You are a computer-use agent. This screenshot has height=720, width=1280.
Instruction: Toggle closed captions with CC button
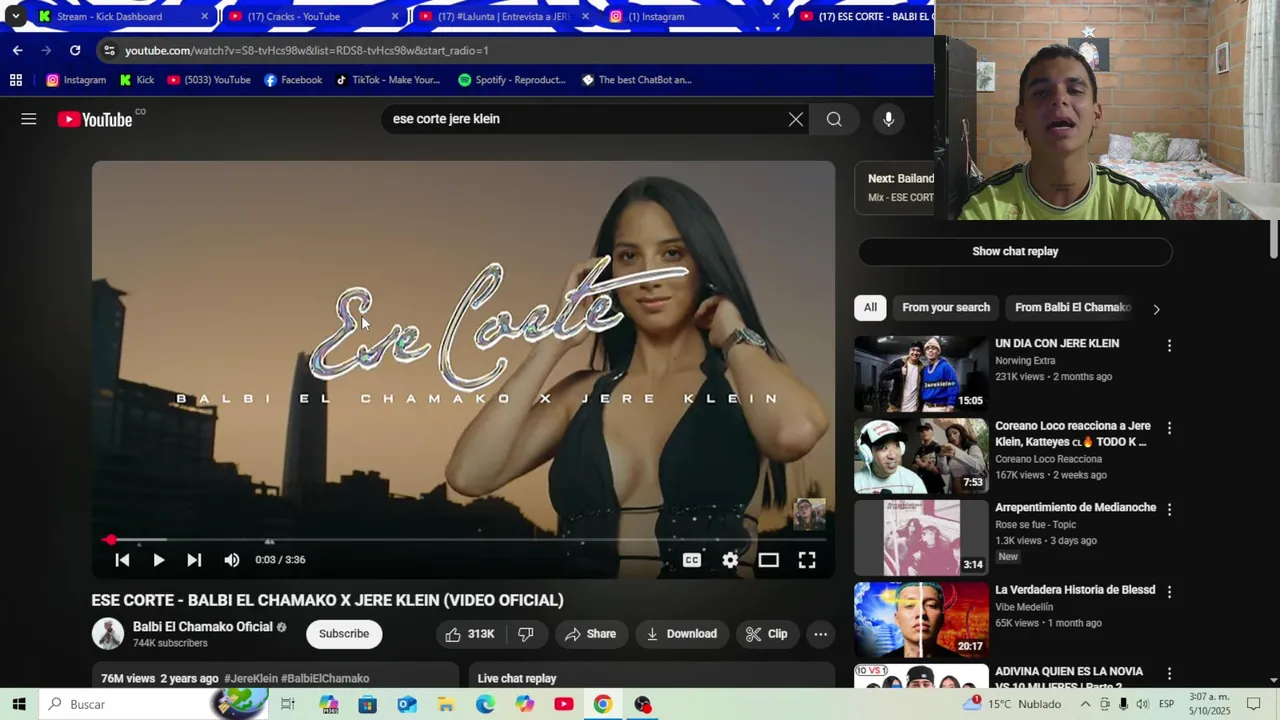pyautogui.click(x=691, y=560)
